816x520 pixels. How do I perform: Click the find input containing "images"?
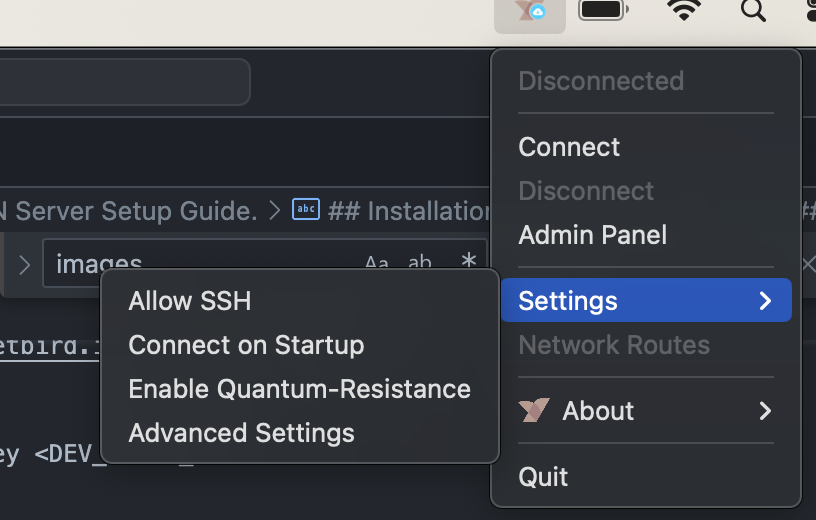200,265
